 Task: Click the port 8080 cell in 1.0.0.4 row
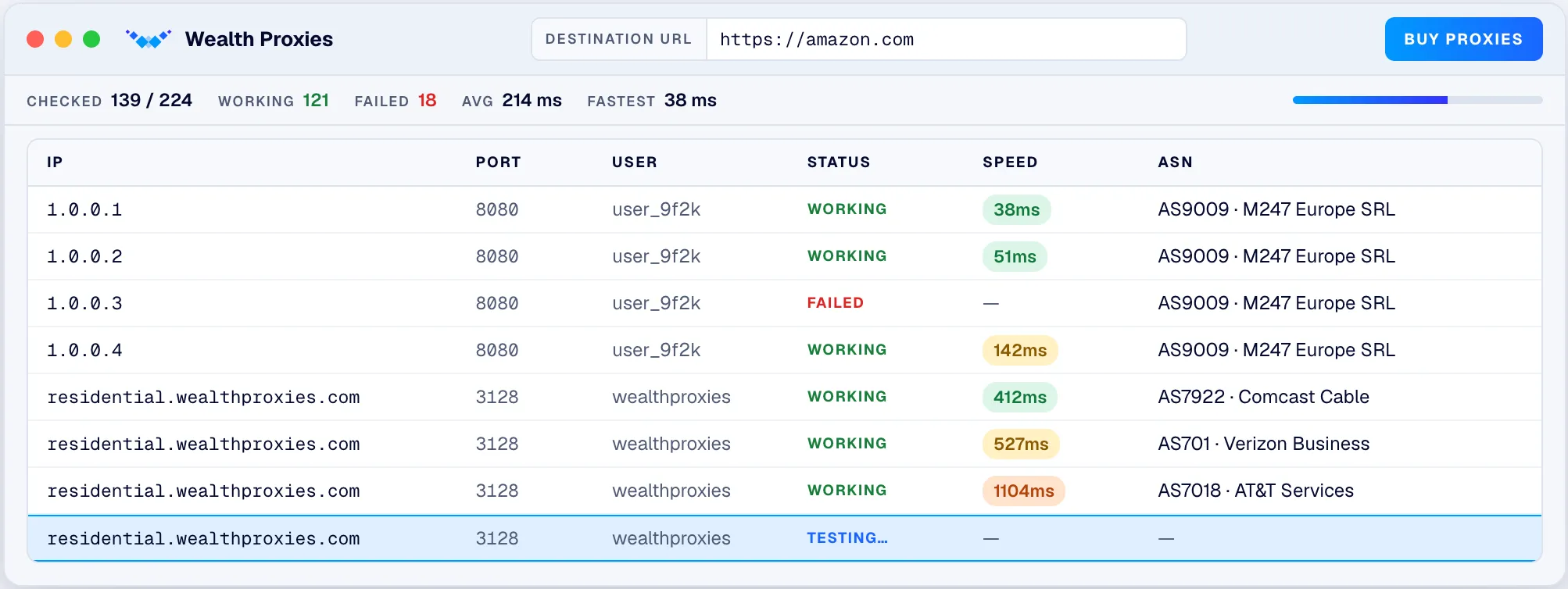(497, 350)
